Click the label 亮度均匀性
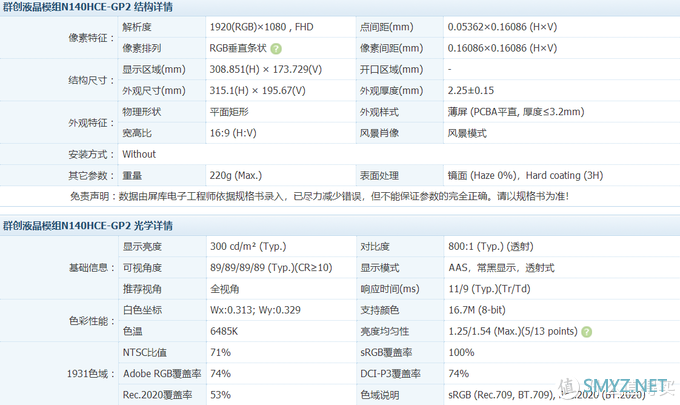 point(385,331)
